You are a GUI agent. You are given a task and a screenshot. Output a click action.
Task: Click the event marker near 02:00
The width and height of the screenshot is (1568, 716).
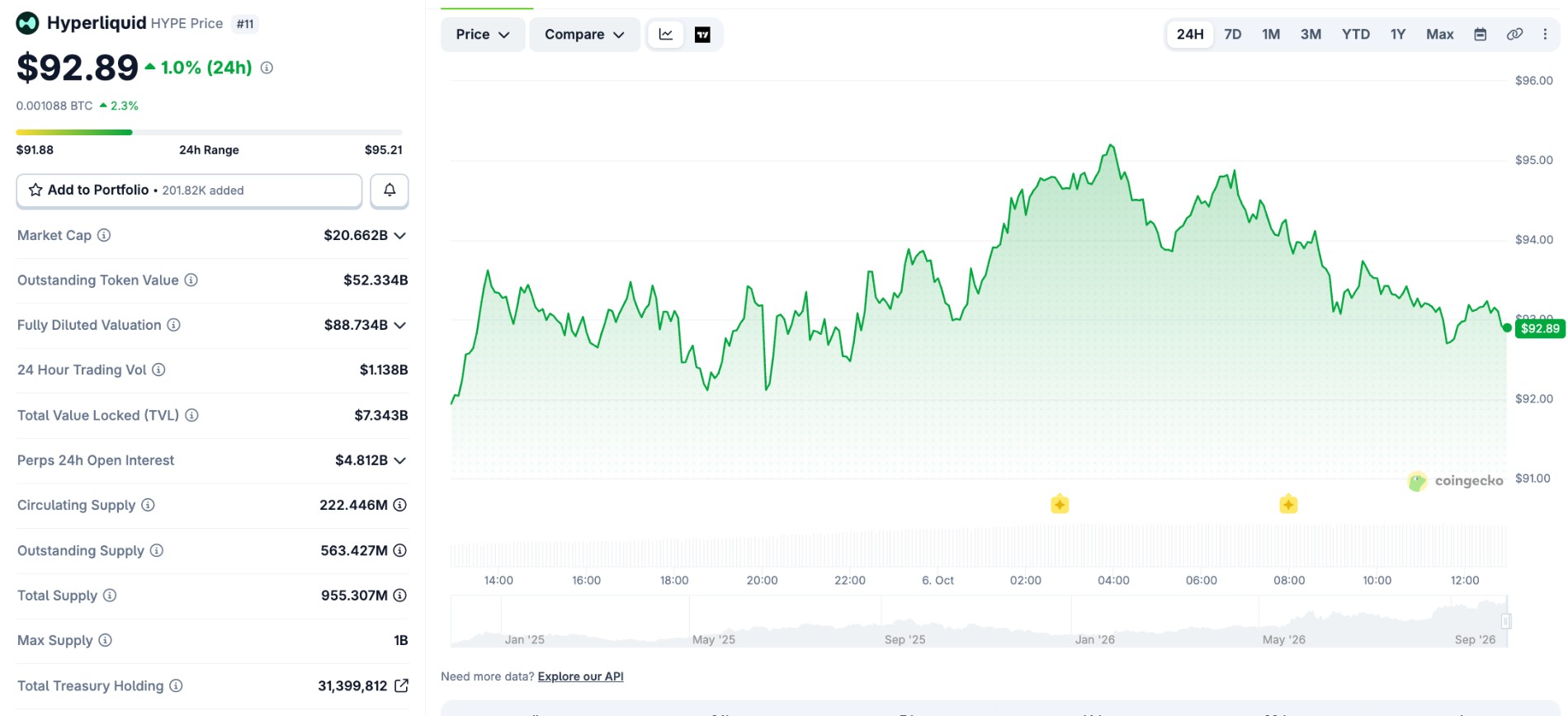1060,504
